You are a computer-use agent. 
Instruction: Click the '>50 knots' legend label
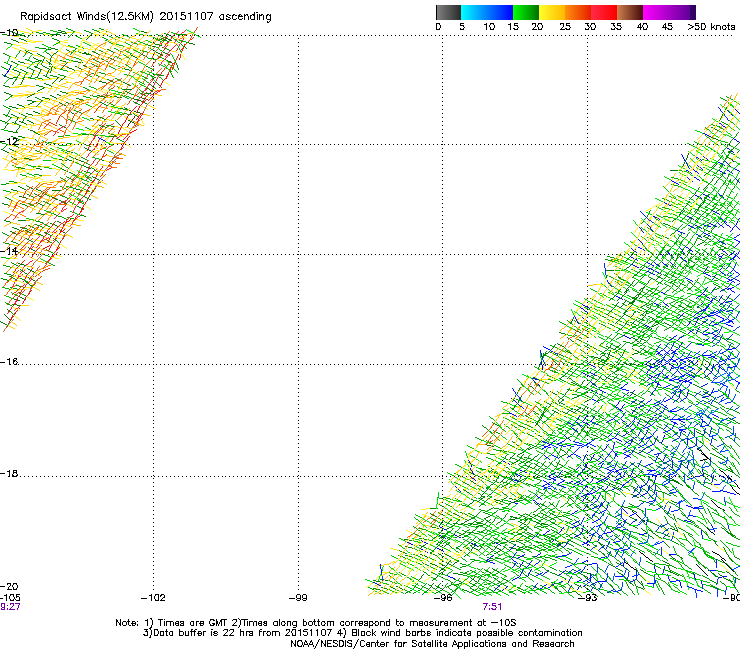(x=711, y=27)
